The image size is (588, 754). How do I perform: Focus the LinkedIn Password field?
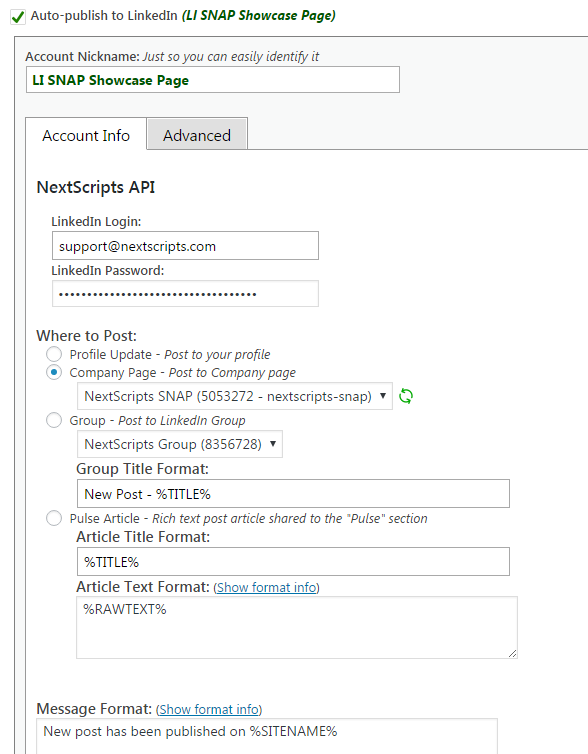[x=185, y=294]
